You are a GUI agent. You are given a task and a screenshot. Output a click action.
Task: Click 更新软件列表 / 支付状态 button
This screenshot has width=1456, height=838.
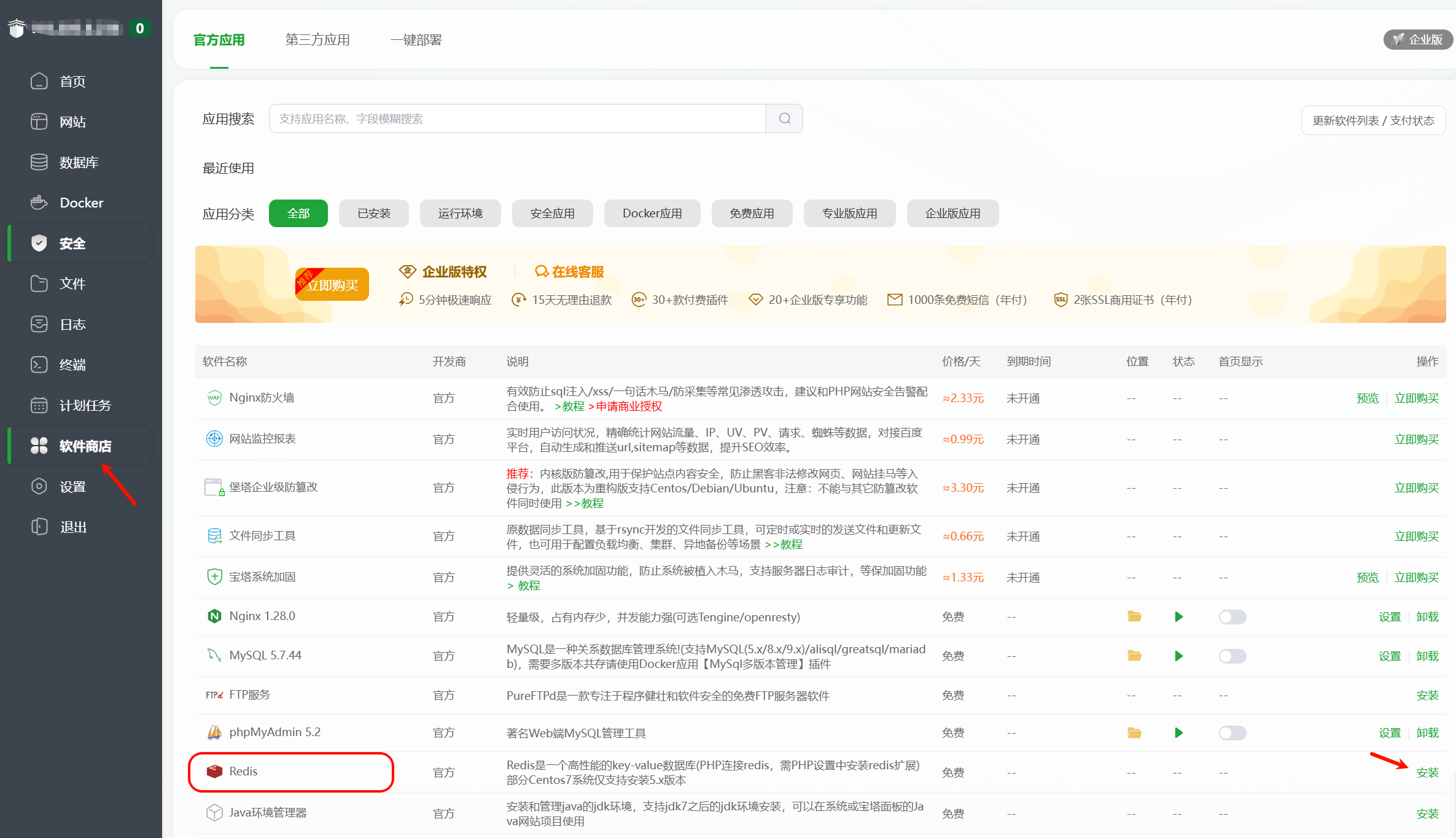tap(1373, 120)
